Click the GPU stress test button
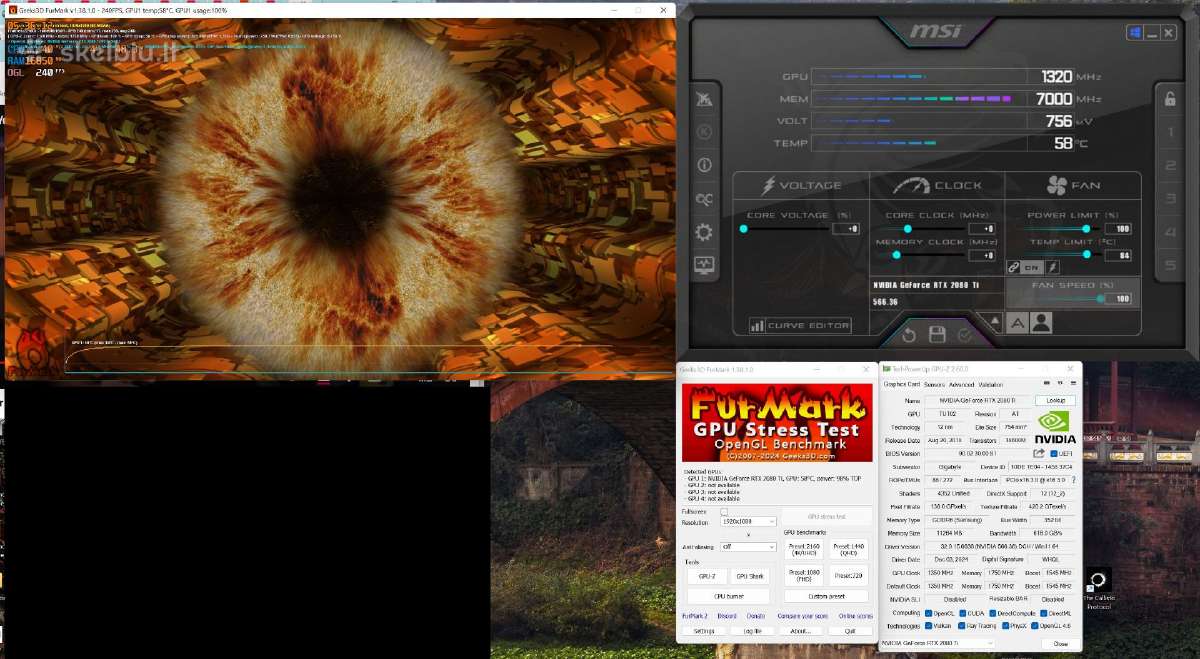The height and width of the screenshot is (659, 1200). pyautogui.click(x=827, y=517)
